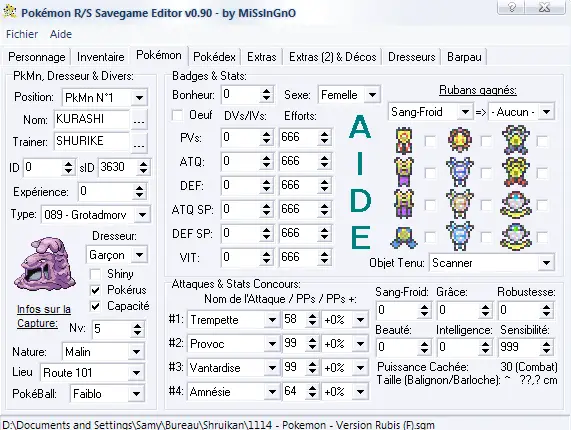Open the Sexe dropdown showing Femelle
571x430 pixels.
(x=350, y=95)
